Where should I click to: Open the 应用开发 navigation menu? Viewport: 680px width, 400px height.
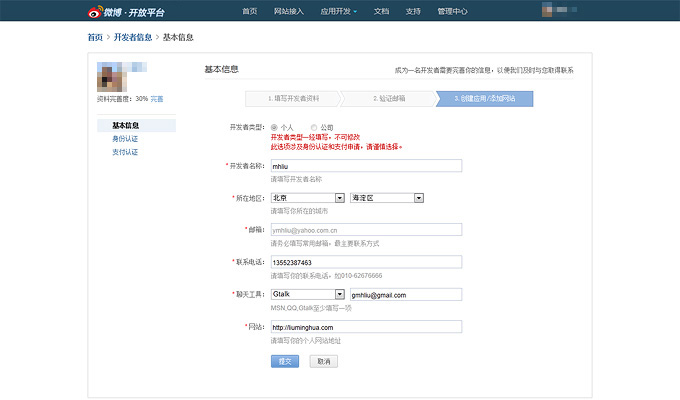tap(337, 11)
